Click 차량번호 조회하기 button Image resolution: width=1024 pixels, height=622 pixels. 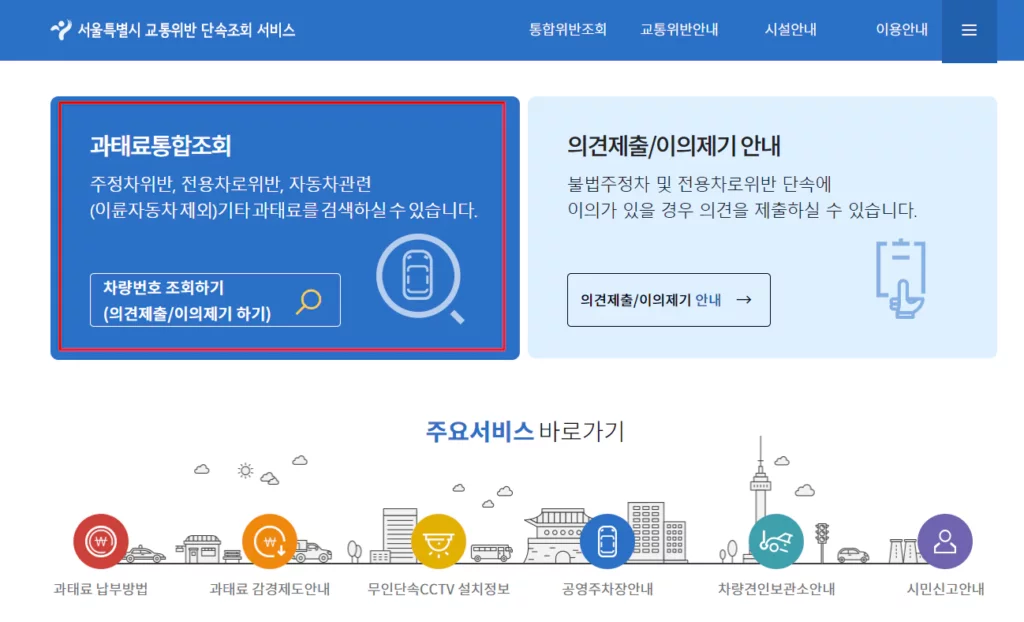pos(215,300)
